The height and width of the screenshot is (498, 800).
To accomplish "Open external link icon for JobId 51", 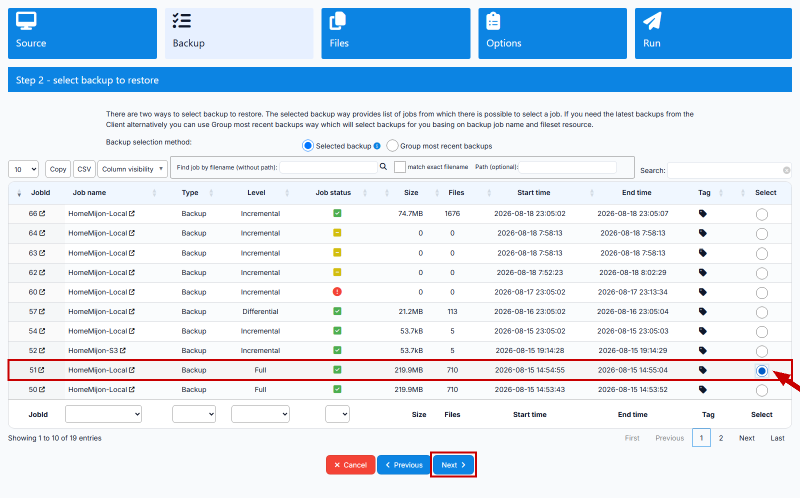I will pos(41,370).
